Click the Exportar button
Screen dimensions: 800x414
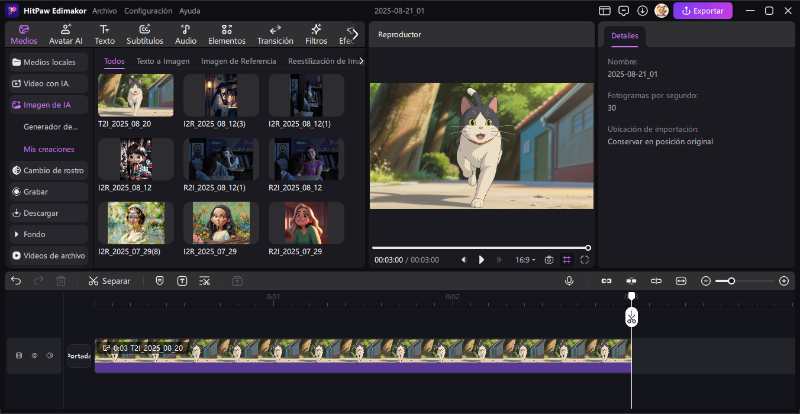coord(703,11)
